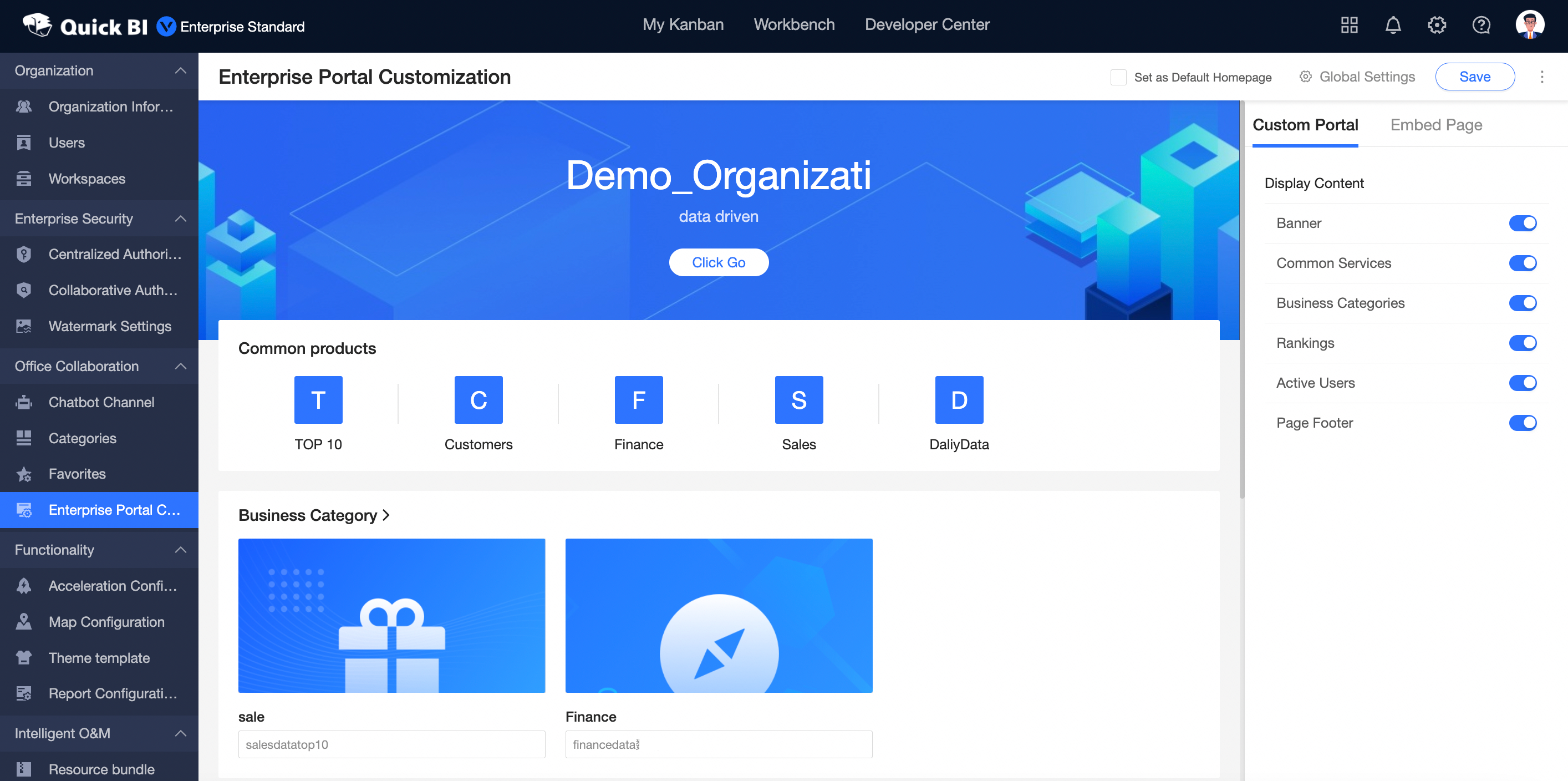The width and height of the screenshot is (1568, 781).
Task: Turn off the Rankings toggle
Action: click(1523, 343)
